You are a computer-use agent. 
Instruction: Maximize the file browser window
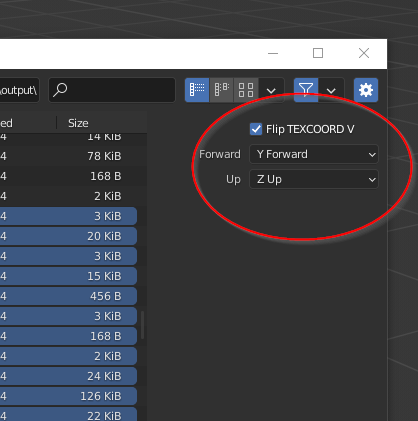(318, 53)
